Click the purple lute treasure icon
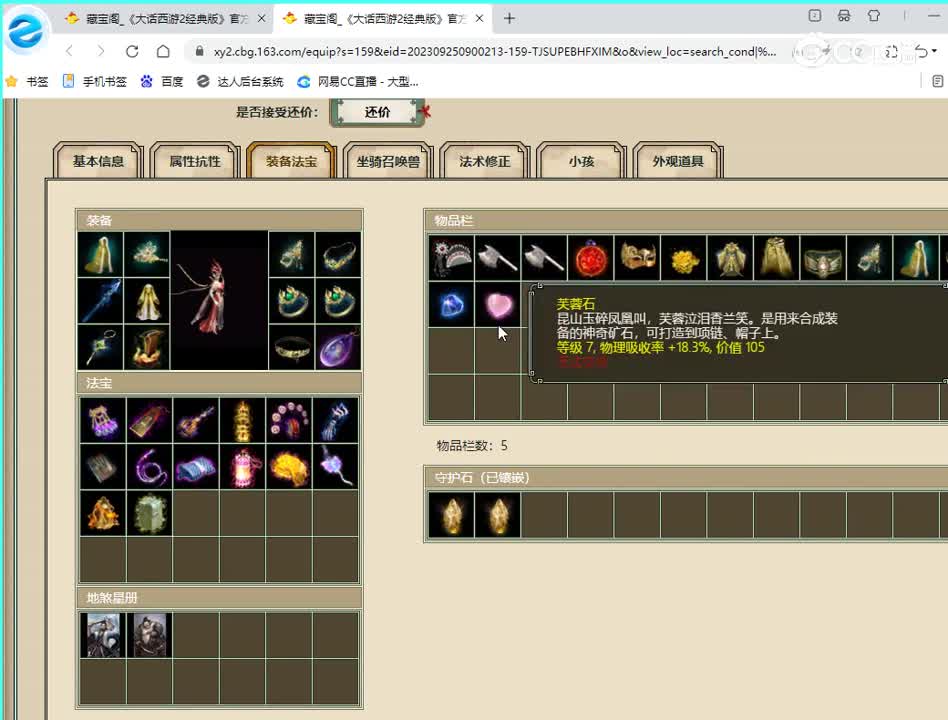Screen dimensions: 948x720 (196, 420)
